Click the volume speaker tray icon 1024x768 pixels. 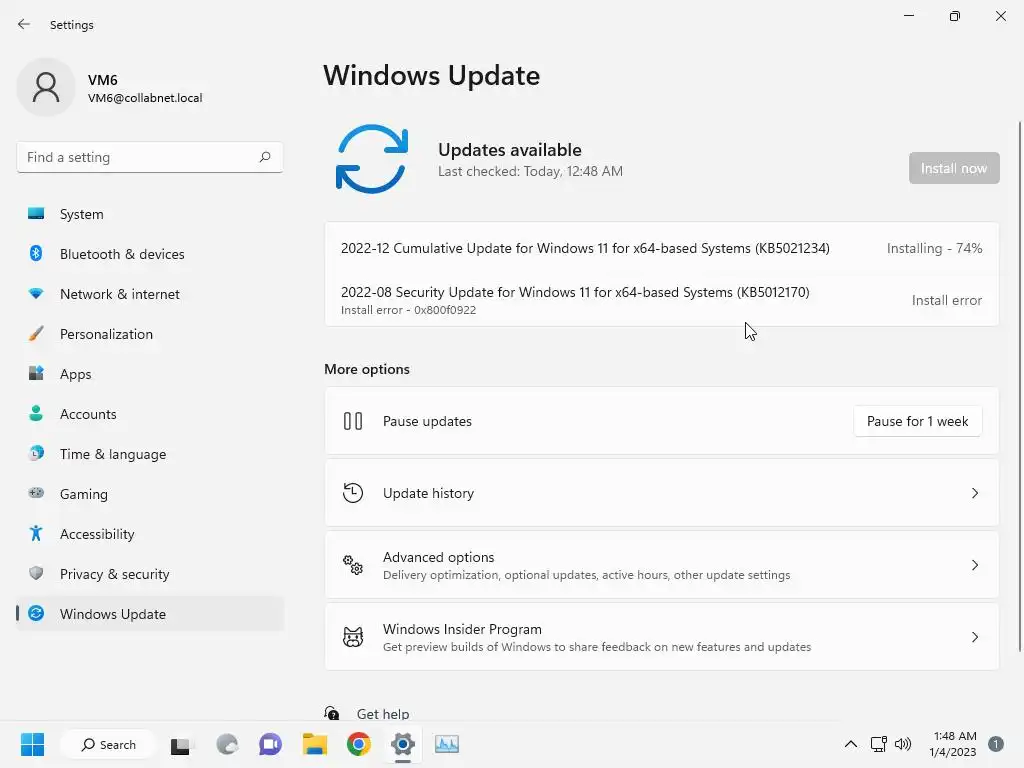(x=903, y=744)
